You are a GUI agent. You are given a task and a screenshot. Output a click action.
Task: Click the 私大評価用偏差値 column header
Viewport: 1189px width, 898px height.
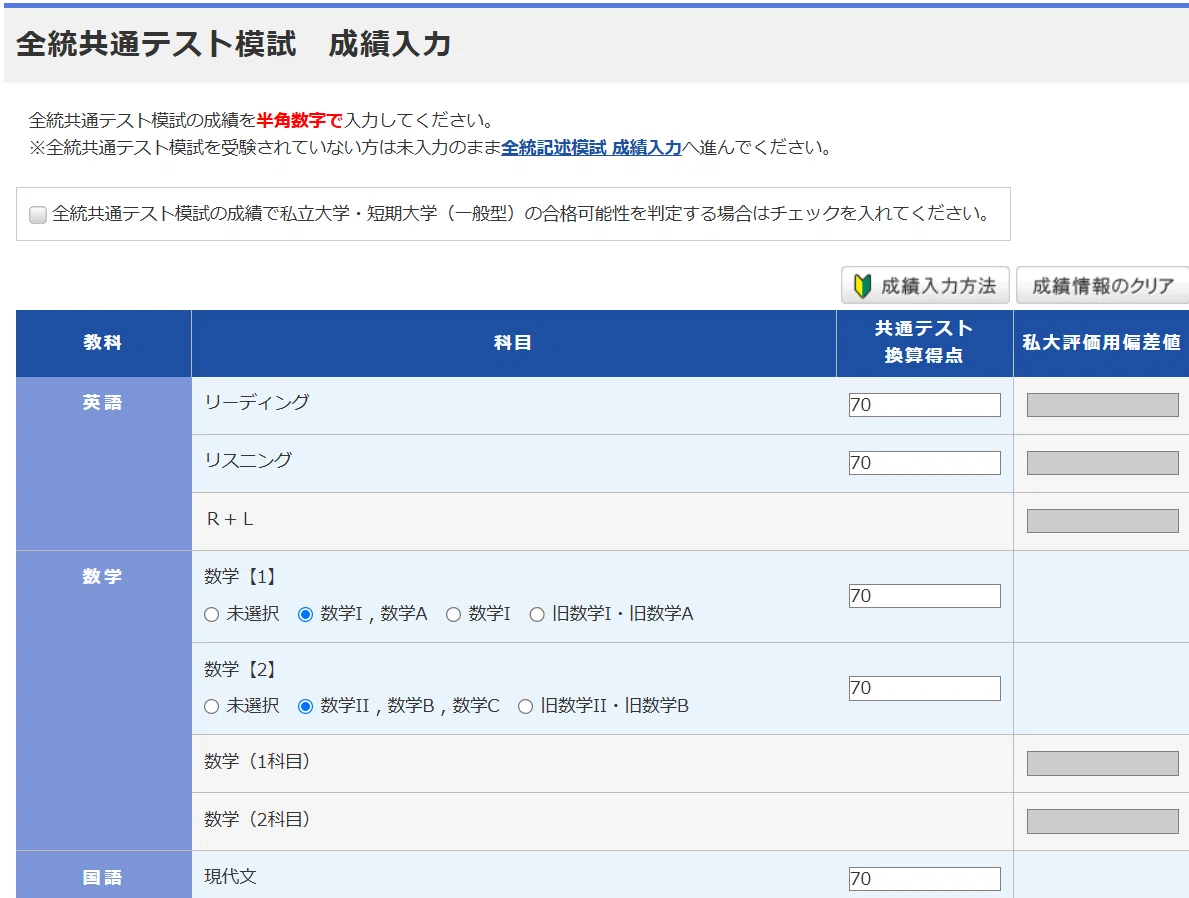(1101, 343)
